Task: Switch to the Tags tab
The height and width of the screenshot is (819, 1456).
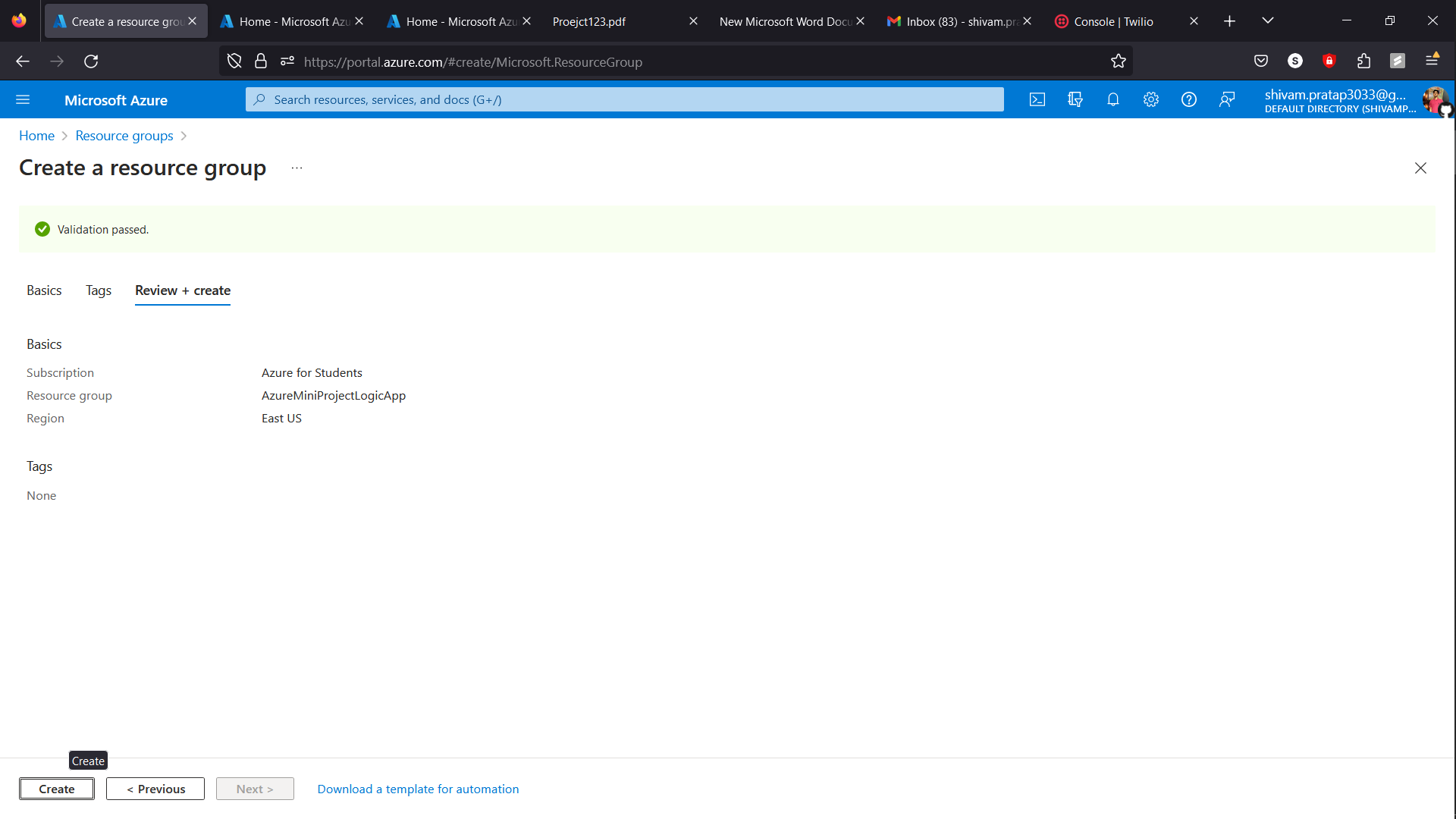Action: (98, 290)
